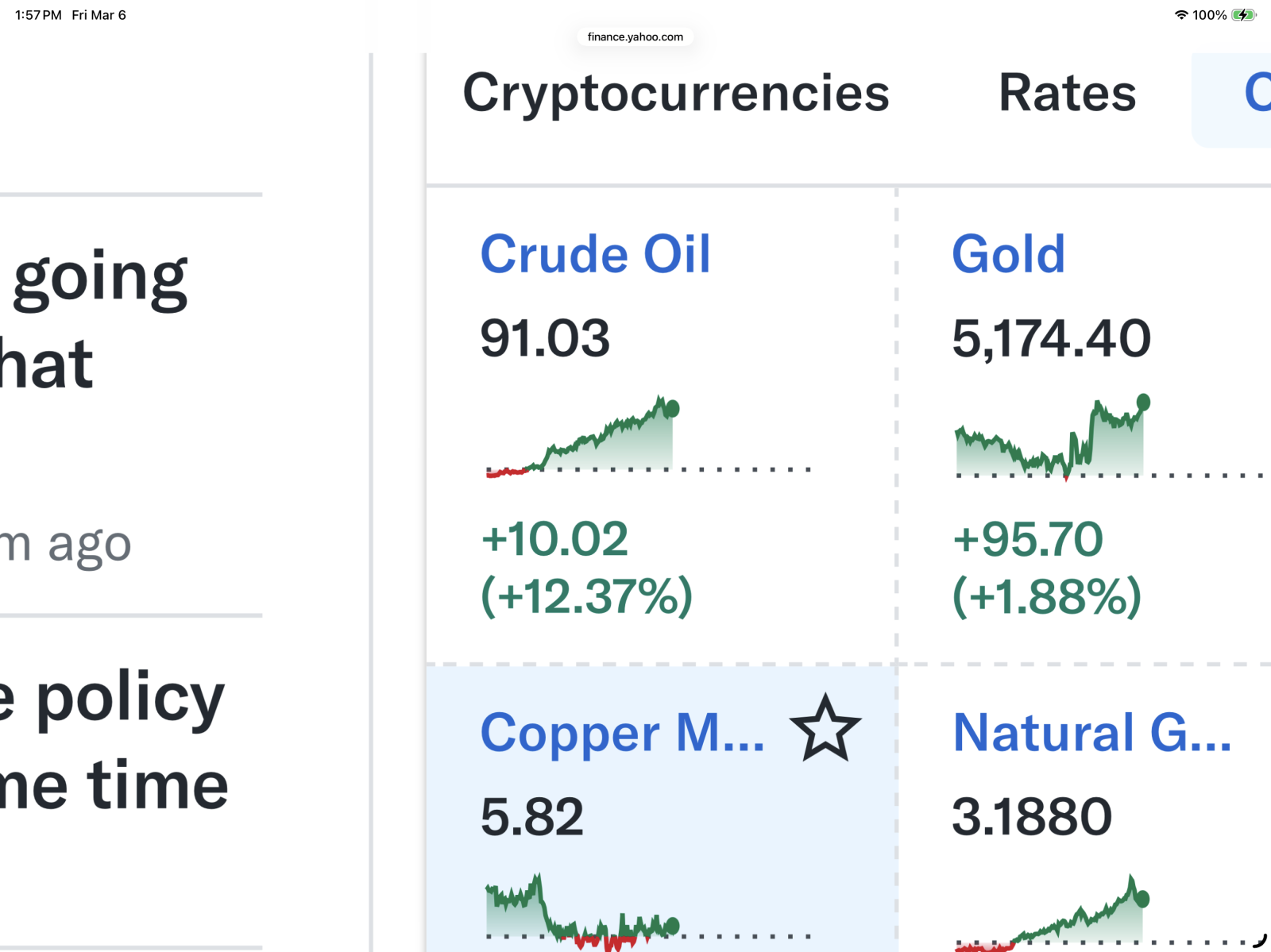Image resolution: width=1271 pixels, height=952 pixels.
Task: Click Gold's +95.70 price change
Action: pyautogui.click(x=1028, y=540)
